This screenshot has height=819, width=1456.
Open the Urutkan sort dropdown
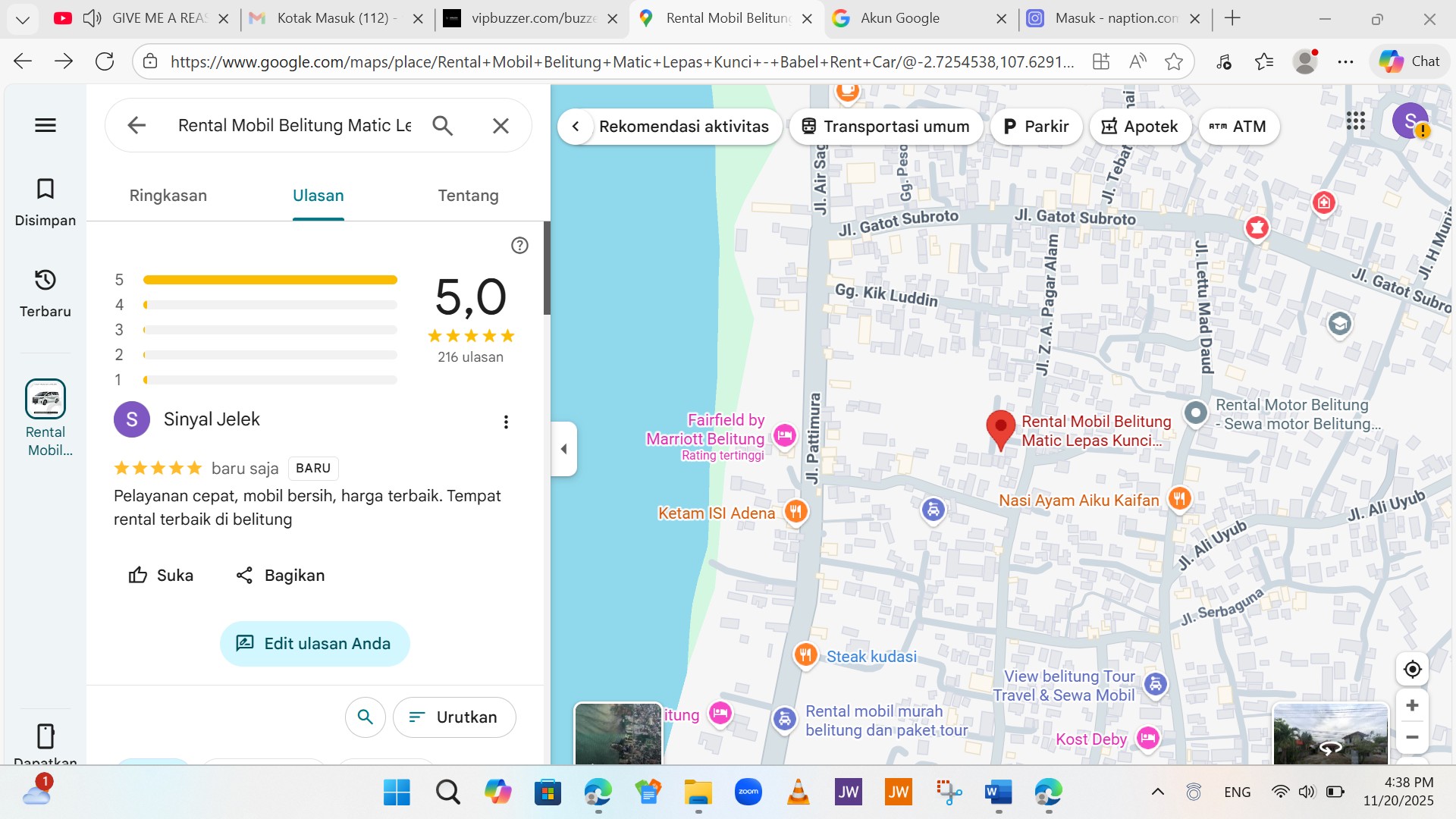(x=454, y=717)
